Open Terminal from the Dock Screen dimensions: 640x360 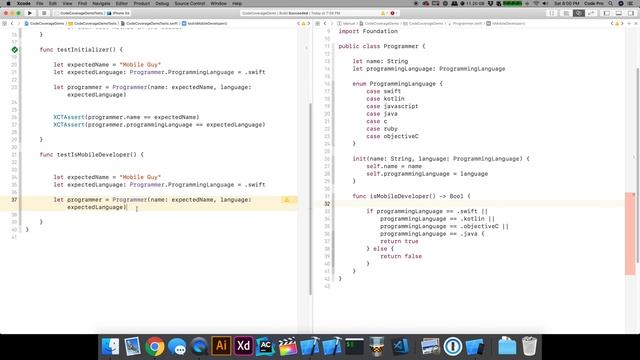tap(354, 347)
